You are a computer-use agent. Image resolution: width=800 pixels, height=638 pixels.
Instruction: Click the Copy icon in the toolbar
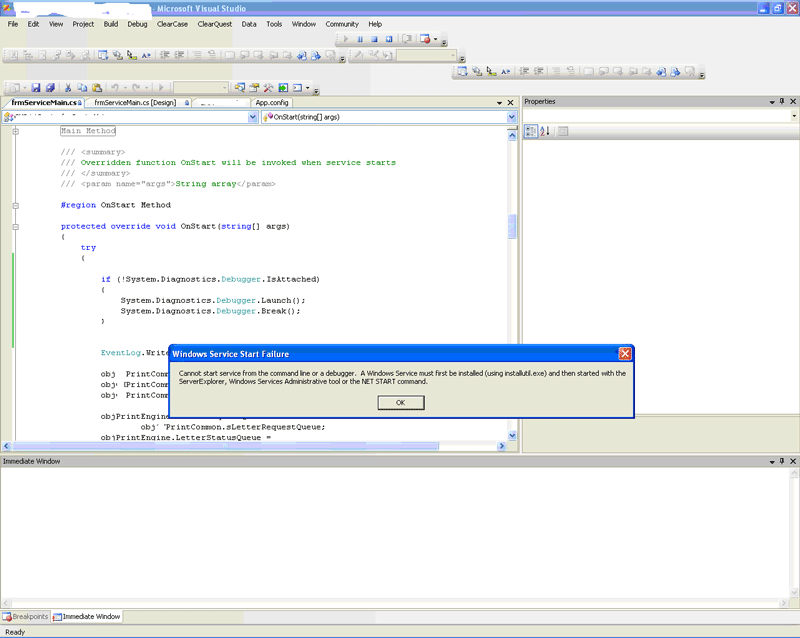click(x=83, y=88)
